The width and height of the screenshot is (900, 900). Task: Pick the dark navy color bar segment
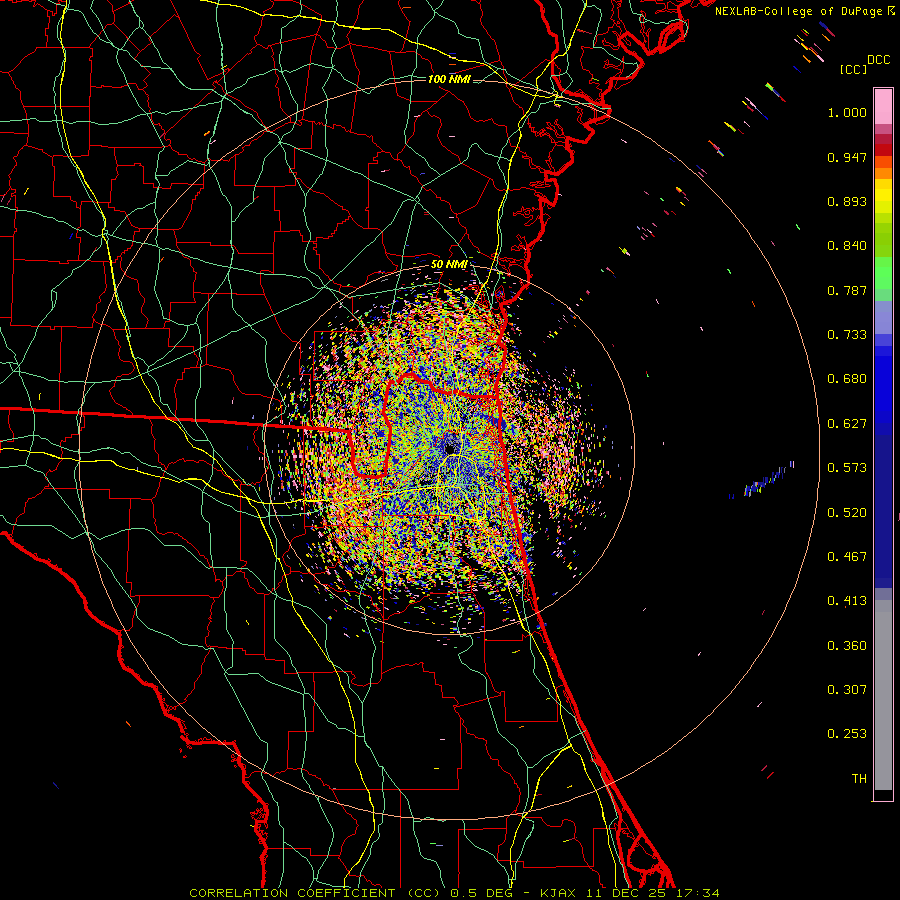click(883, 511)
